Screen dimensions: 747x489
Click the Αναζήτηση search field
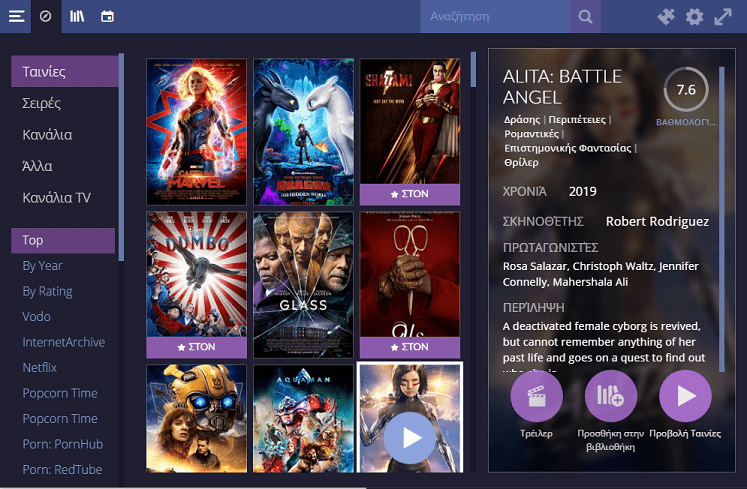pyautogui.click(x=495, y=17)
